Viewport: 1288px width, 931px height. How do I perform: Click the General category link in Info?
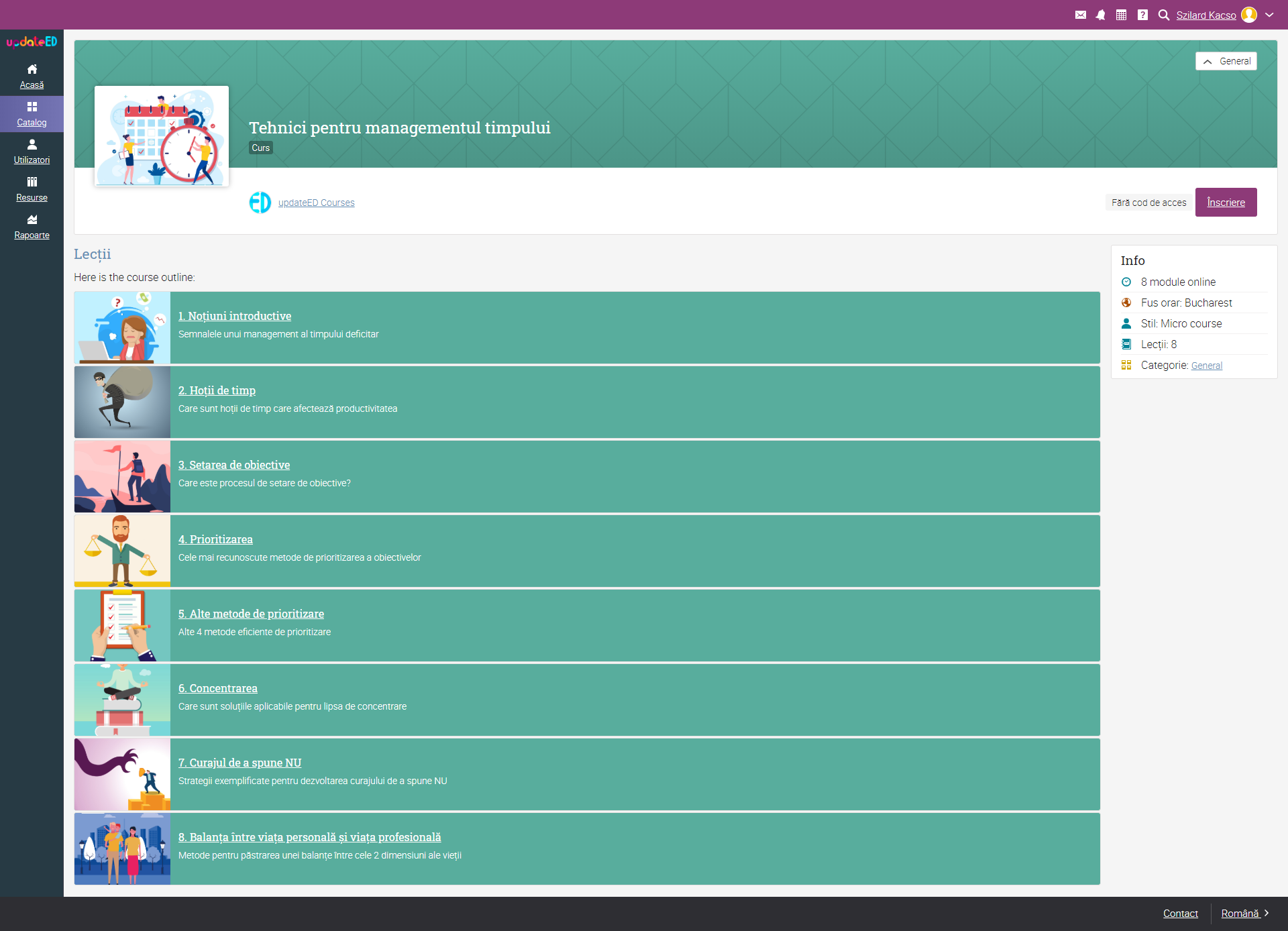point(1206,366)
